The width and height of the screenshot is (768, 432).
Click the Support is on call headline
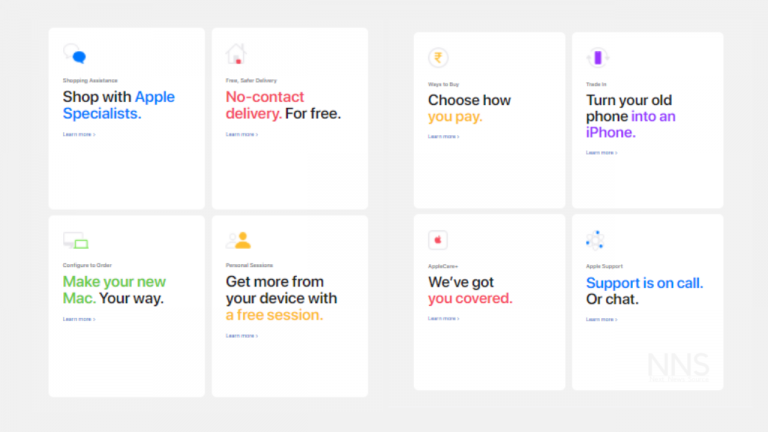coord(645,291)
